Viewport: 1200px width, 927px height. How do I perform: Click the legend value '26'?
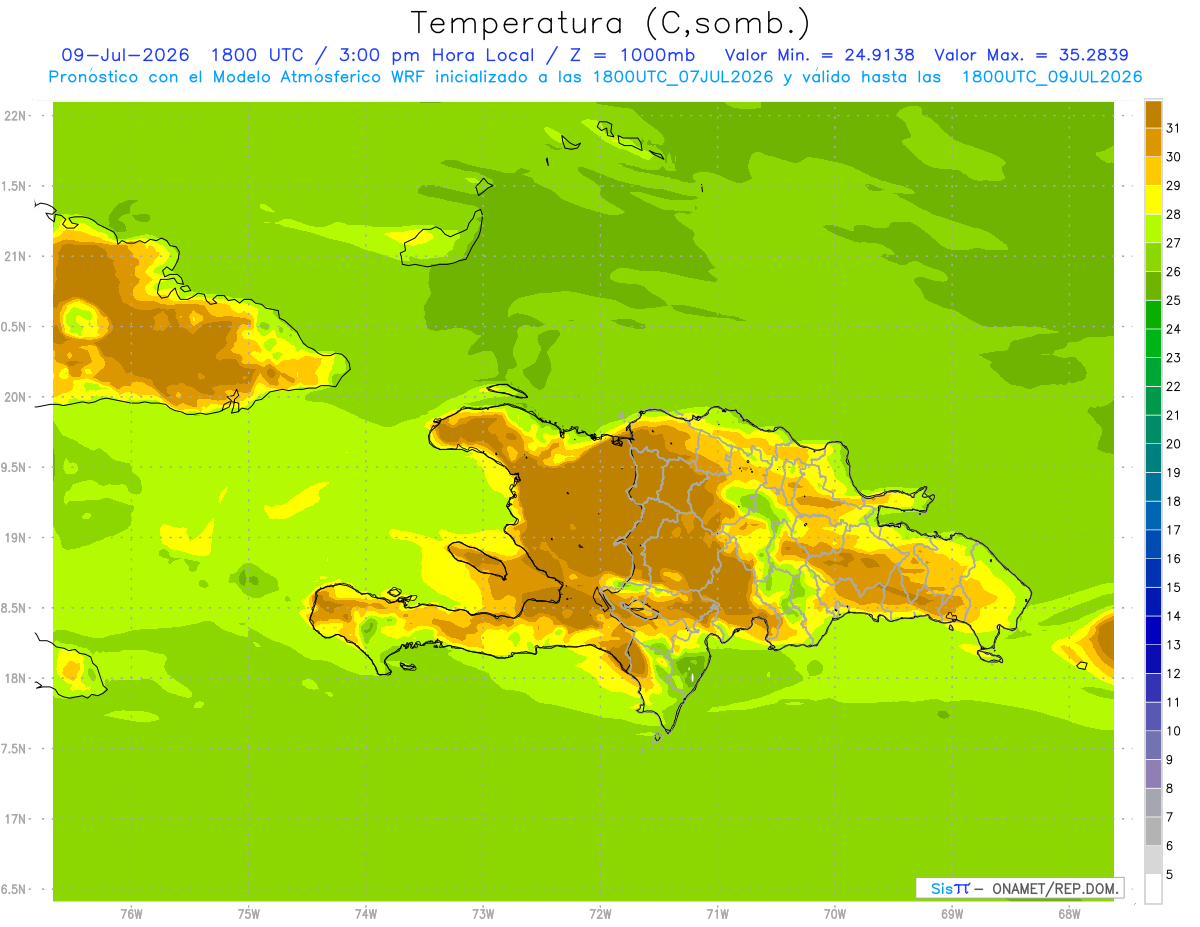1174,271
